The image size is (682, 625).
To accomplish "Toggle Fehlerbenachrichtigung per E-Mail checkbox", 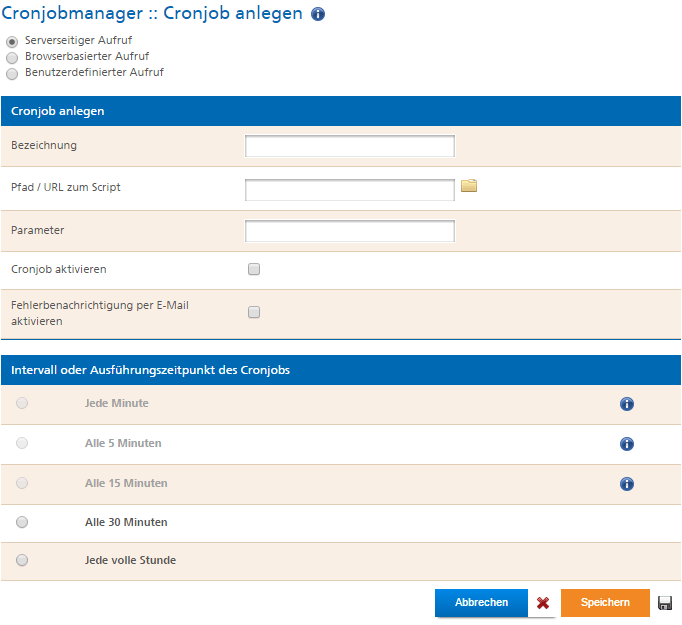I will pyautogui.click(x=254, y=312).
